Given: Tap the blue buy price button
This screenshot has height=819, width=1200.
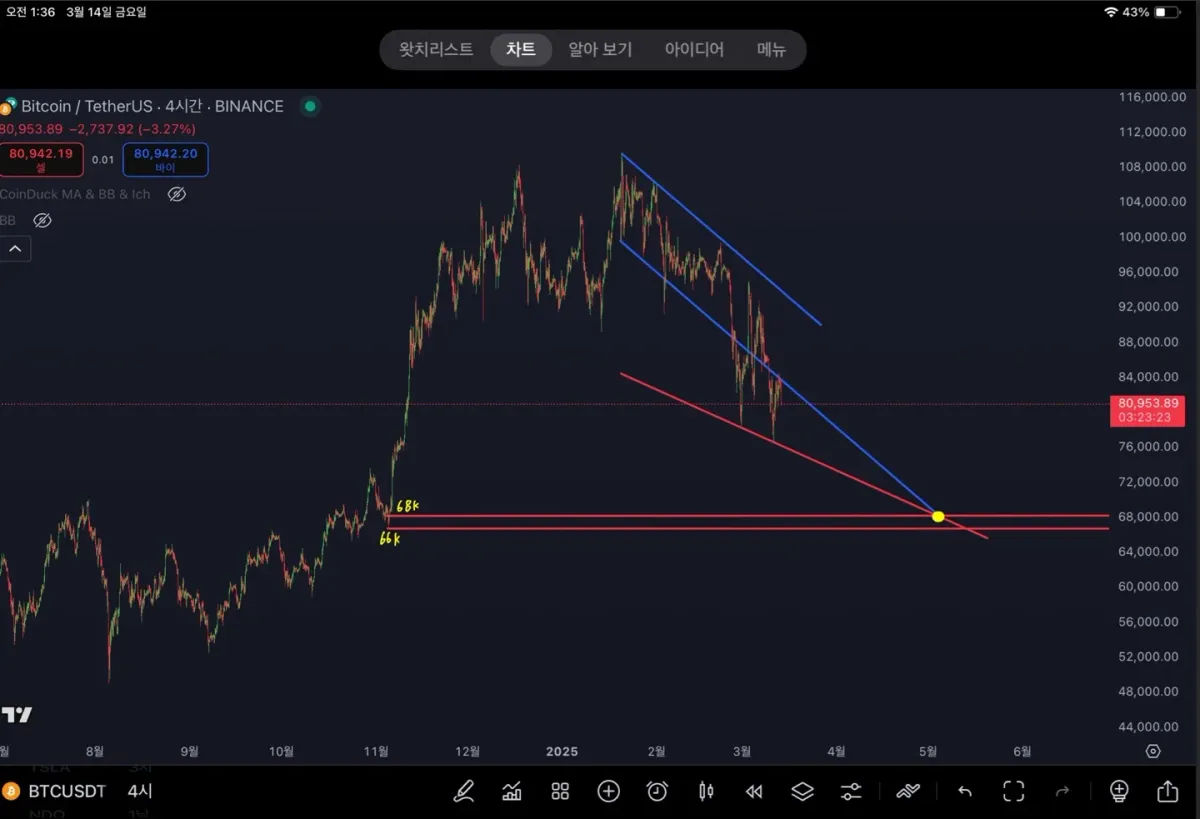Looking at the screenshot, I should click(x=166, y=159).
